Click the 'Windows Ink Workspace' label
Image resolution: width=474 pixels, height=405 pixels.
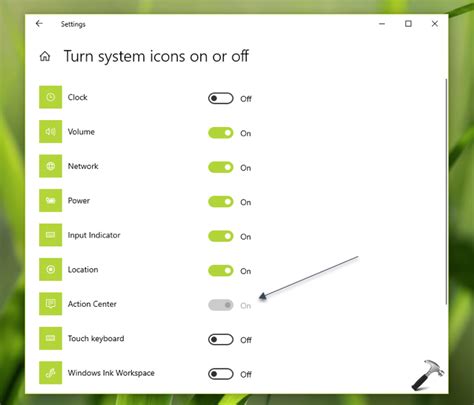point(111,373)
